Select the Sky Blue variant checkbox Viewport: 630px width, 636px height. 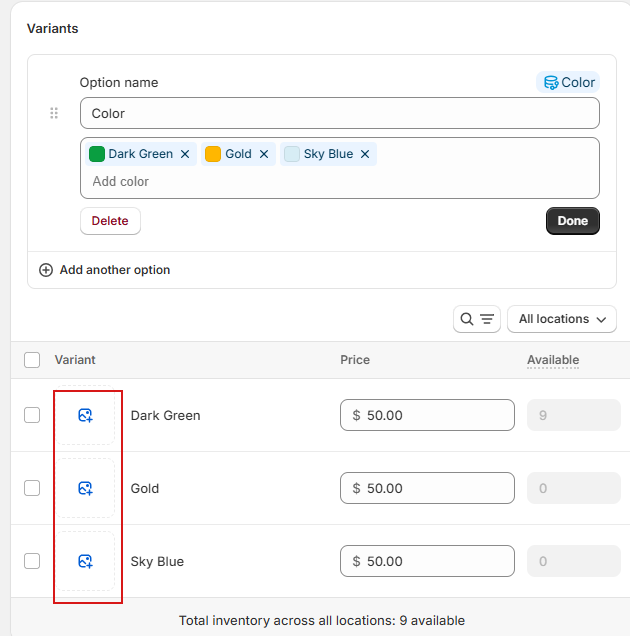click(32, 561)
